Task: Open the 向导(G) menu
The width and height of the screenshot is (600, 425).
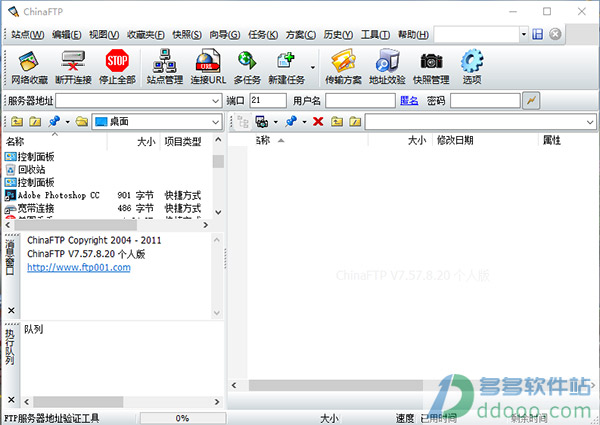Action: click(225, 34)
